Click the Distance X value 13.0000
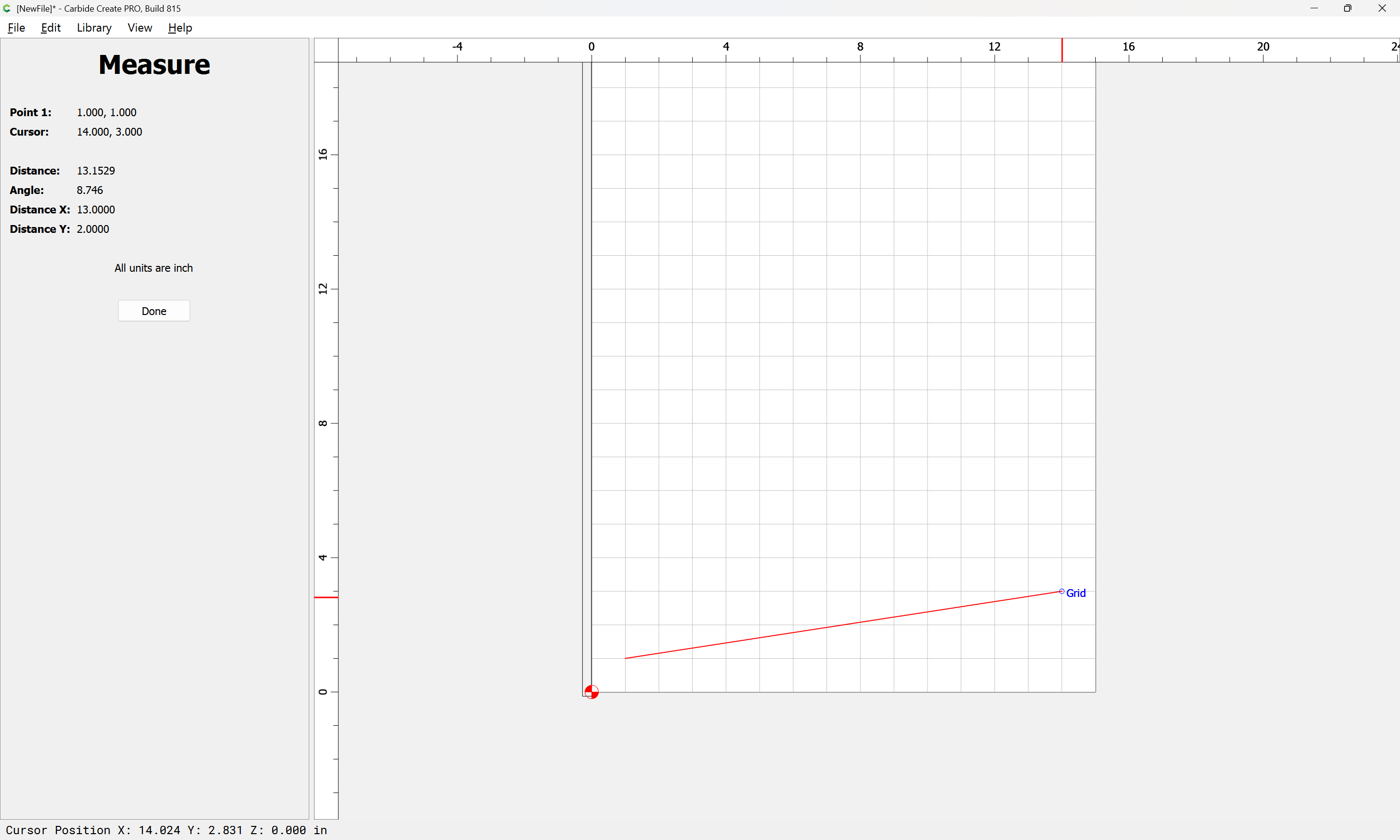This screenshot has height=840, width=1400. tap(96, 210)
